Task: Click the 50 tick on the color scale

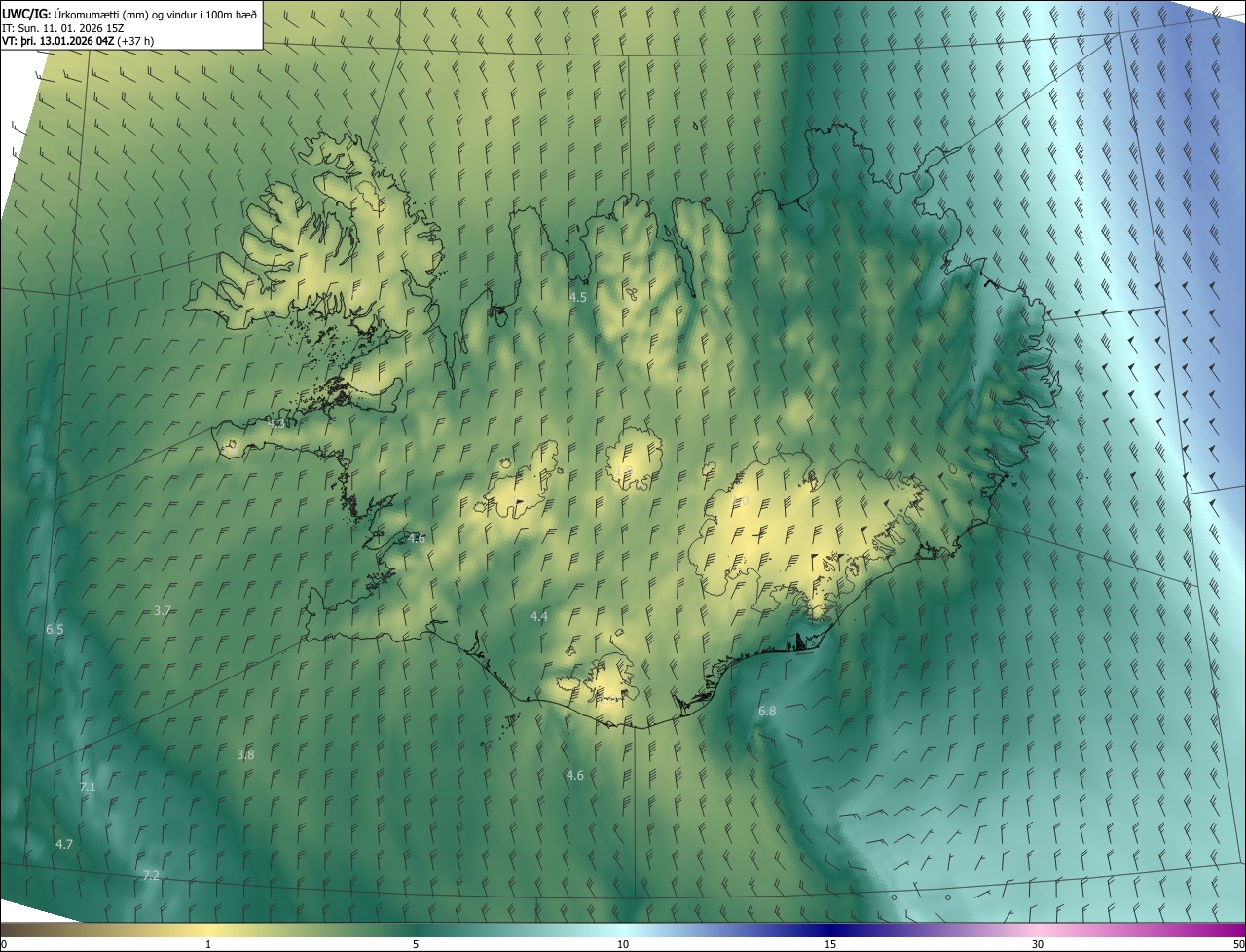Action: (1238, 944)
